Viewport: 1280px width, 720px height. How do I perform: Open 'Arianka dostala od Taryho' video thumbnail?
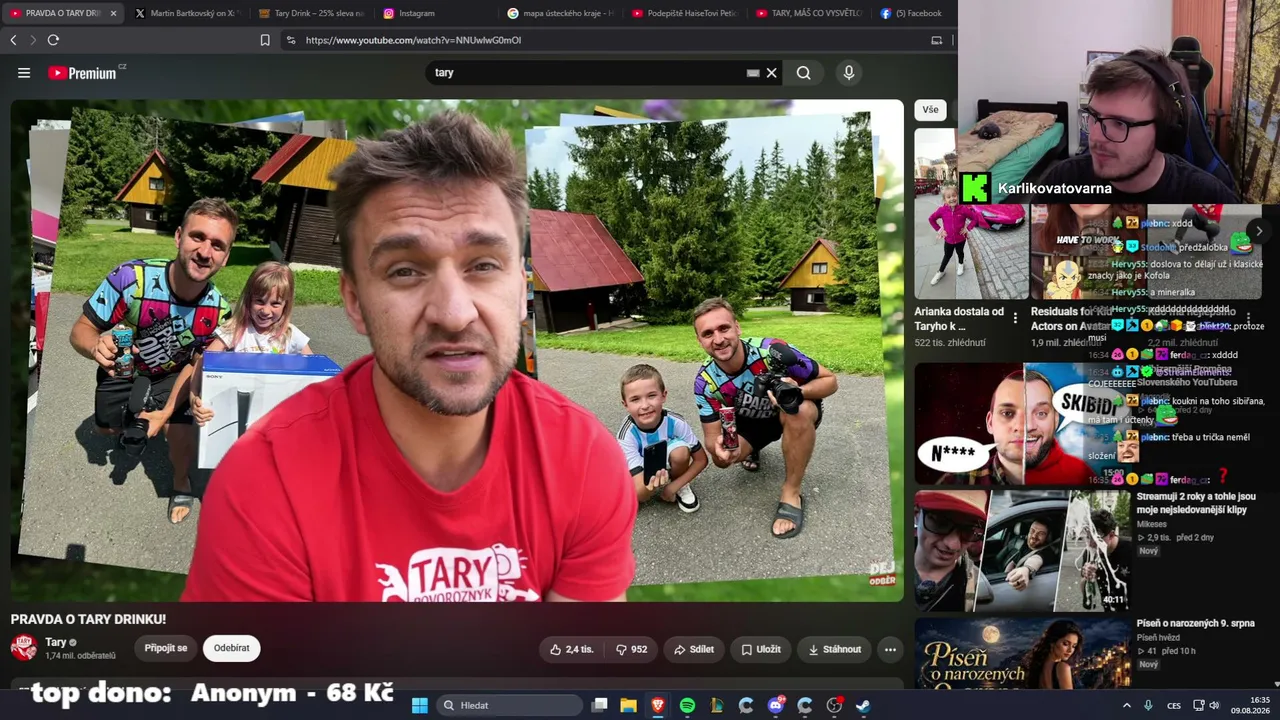pos(970,214)
